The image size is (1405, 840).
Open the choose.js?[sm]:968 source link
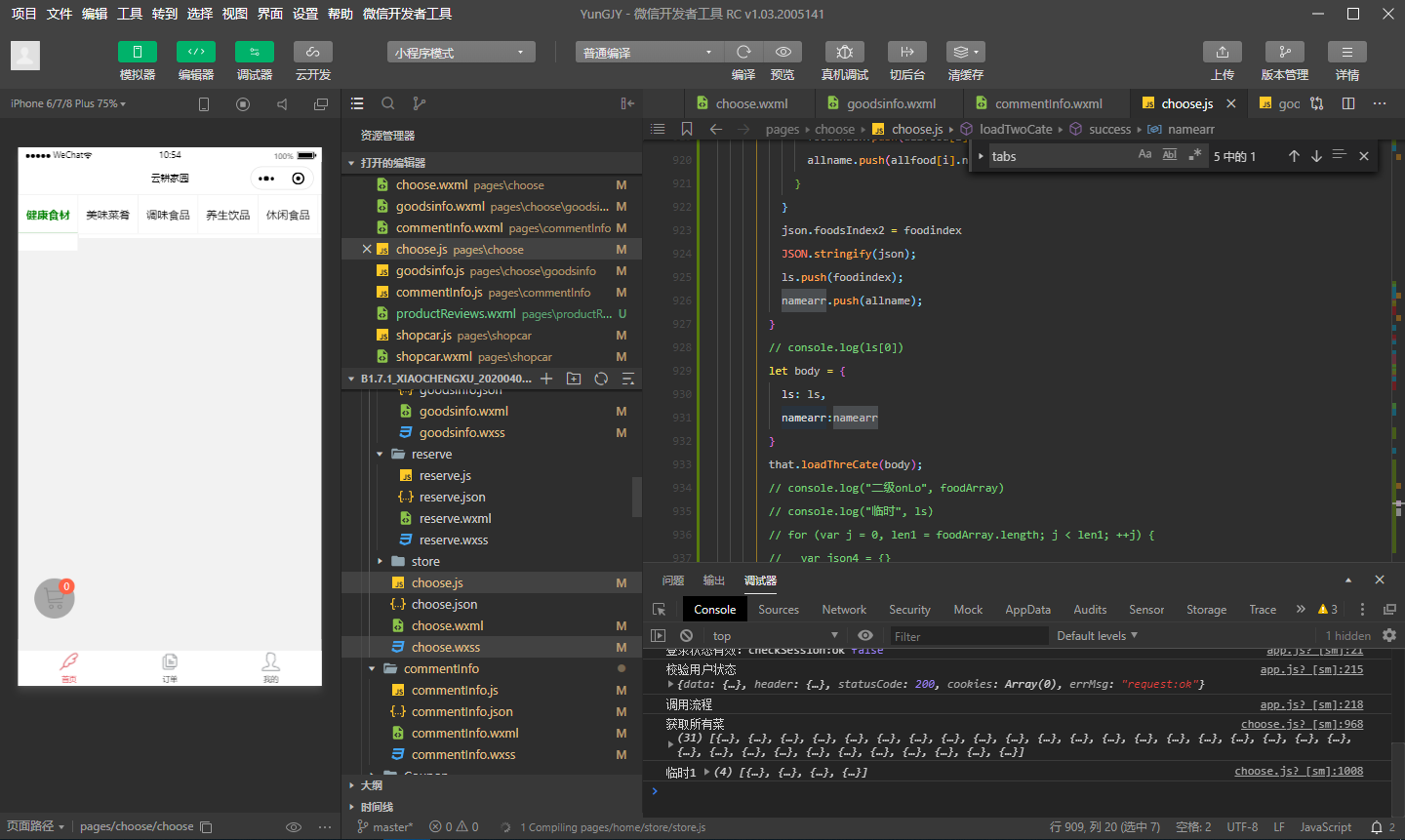tap(1302, 724)
